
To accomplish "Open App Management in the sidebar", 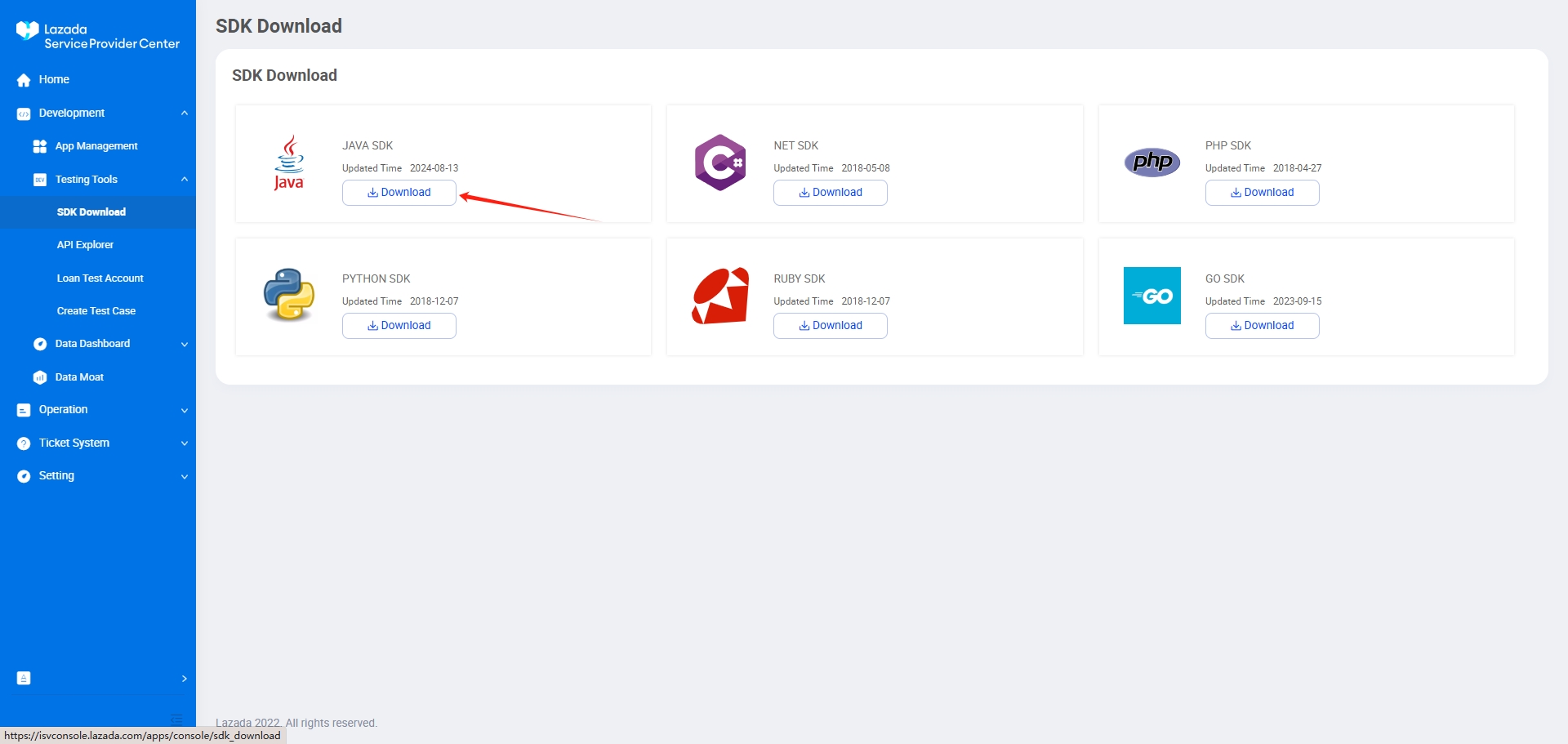I will 98,146.
